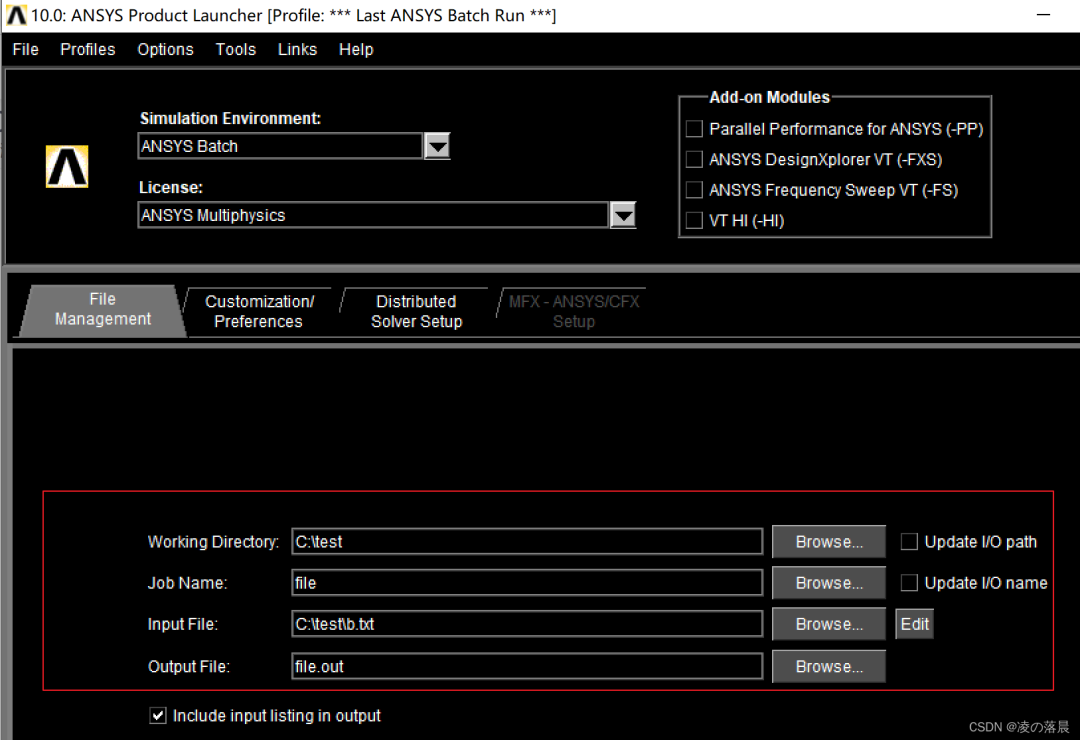This screenshot has width=1080, height=740.
Task: Click the ANSYS logo icon
Action: pos(66,167)
